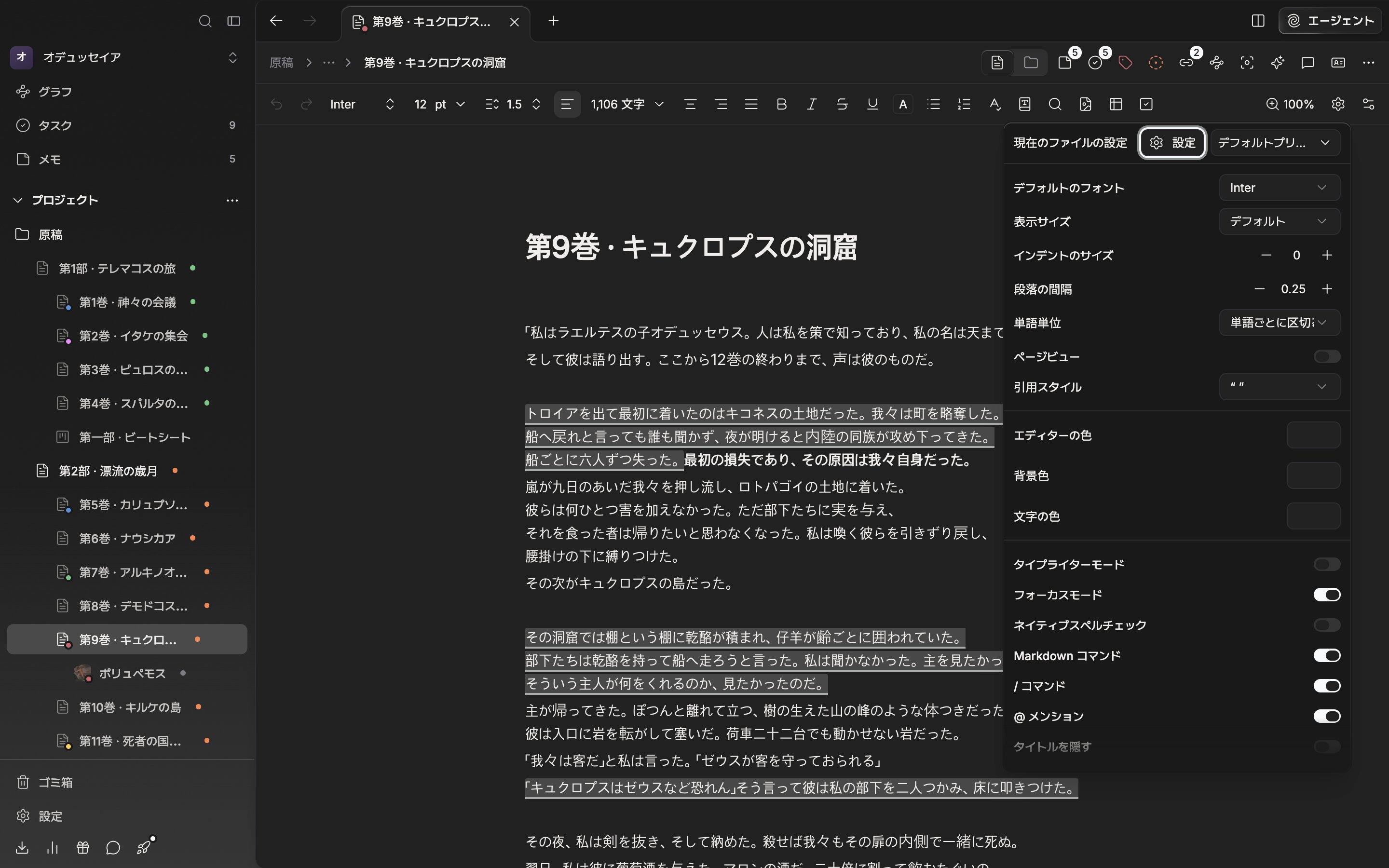Click 原稿 in the breadcrumb
The height and width of the screenshot is (868, 1389).
281,63
